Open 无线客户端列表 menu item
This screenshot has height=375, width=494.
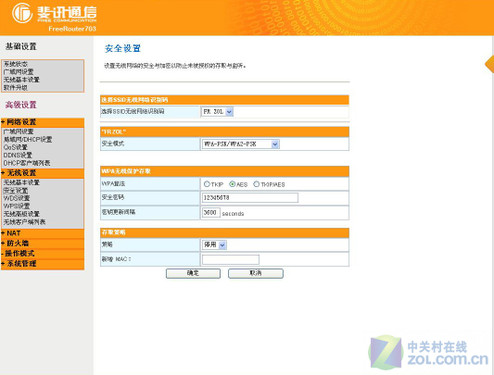tap(24, 222)
